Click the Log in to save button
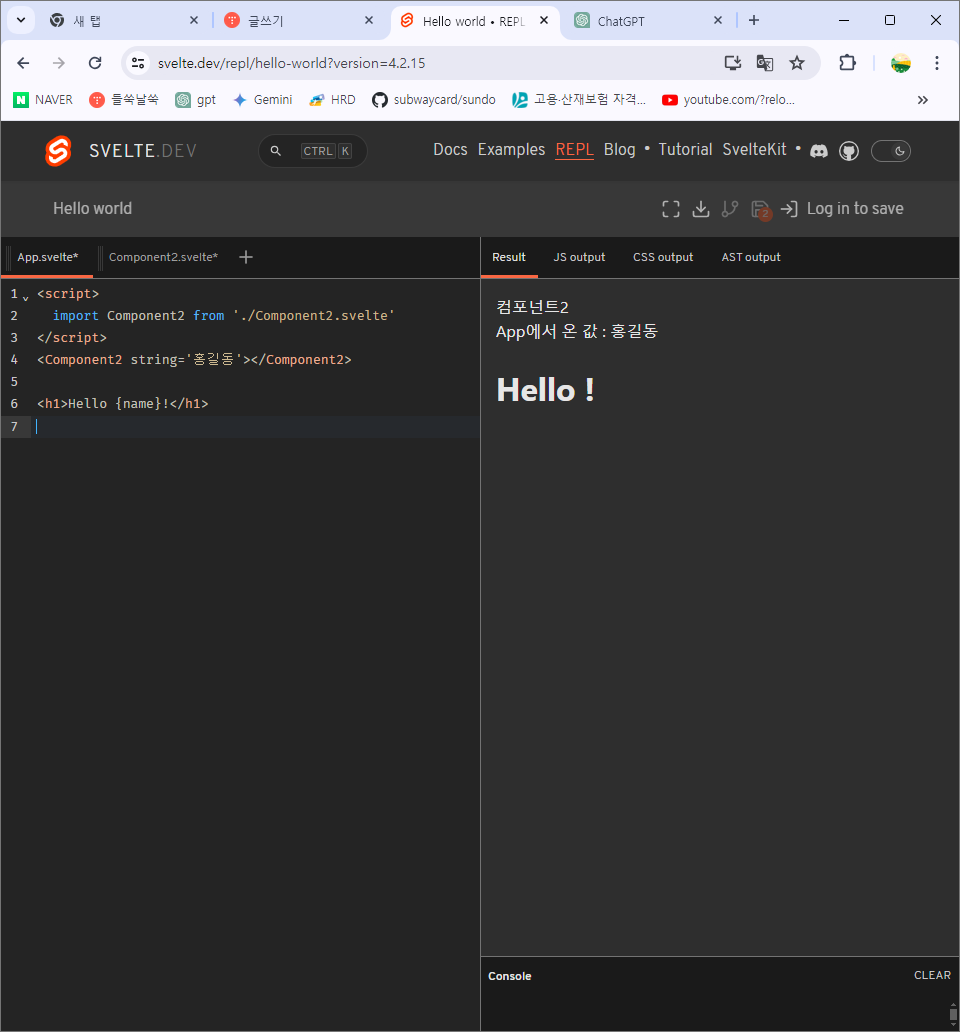Screen dimensions: 960x1032 (x=842, y=209)
